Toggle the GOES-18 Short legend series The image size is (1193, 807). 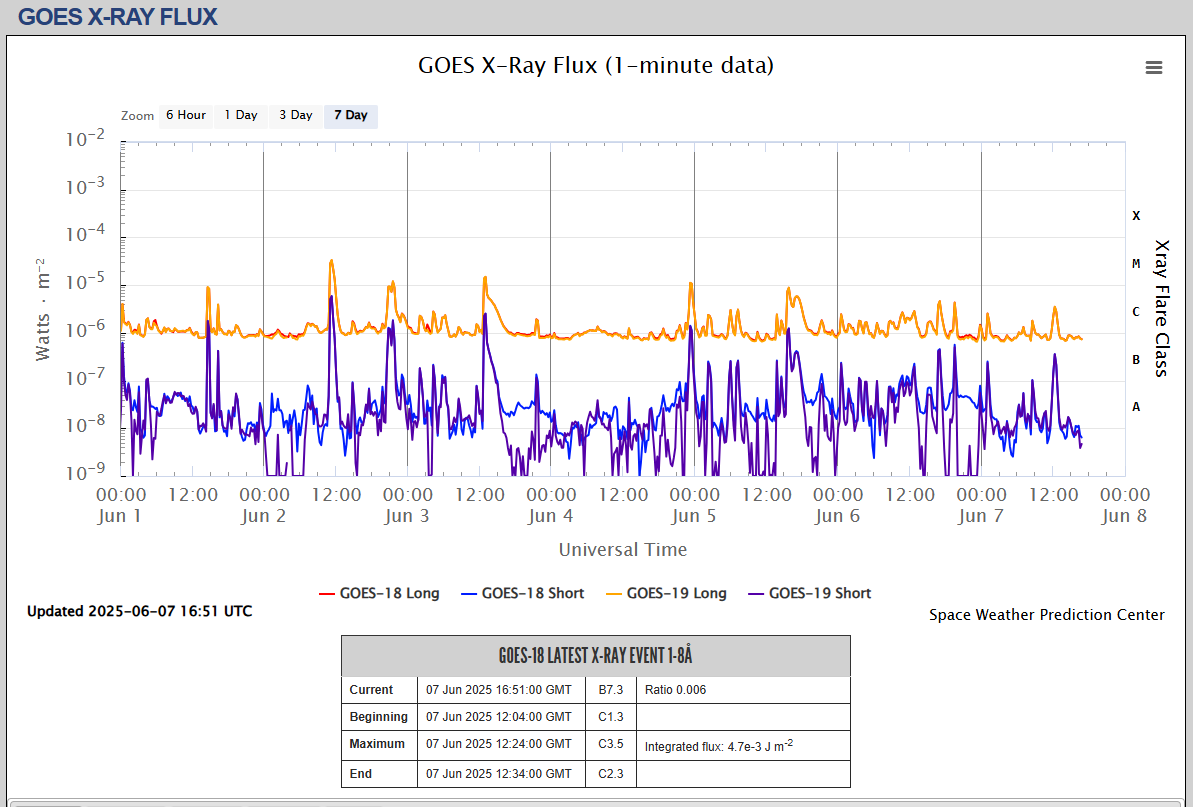pyautogui.click(x=523, y=593)
